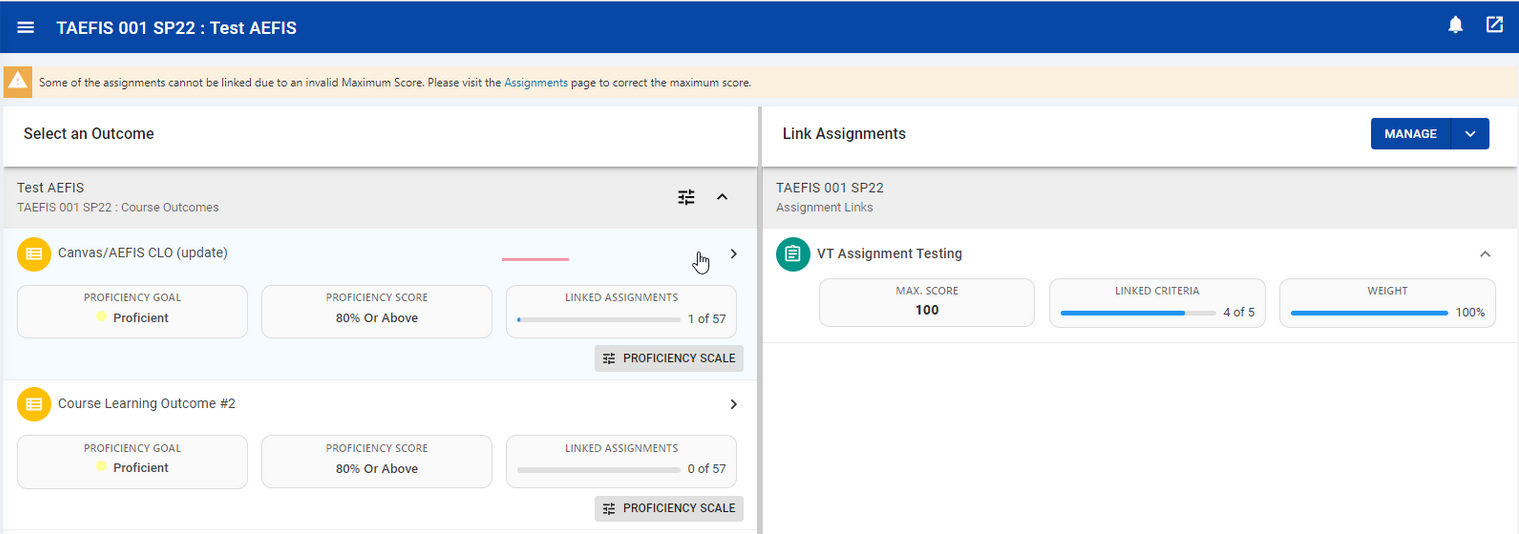Select VT Assignment Testing title

click(x=889, y=254)
